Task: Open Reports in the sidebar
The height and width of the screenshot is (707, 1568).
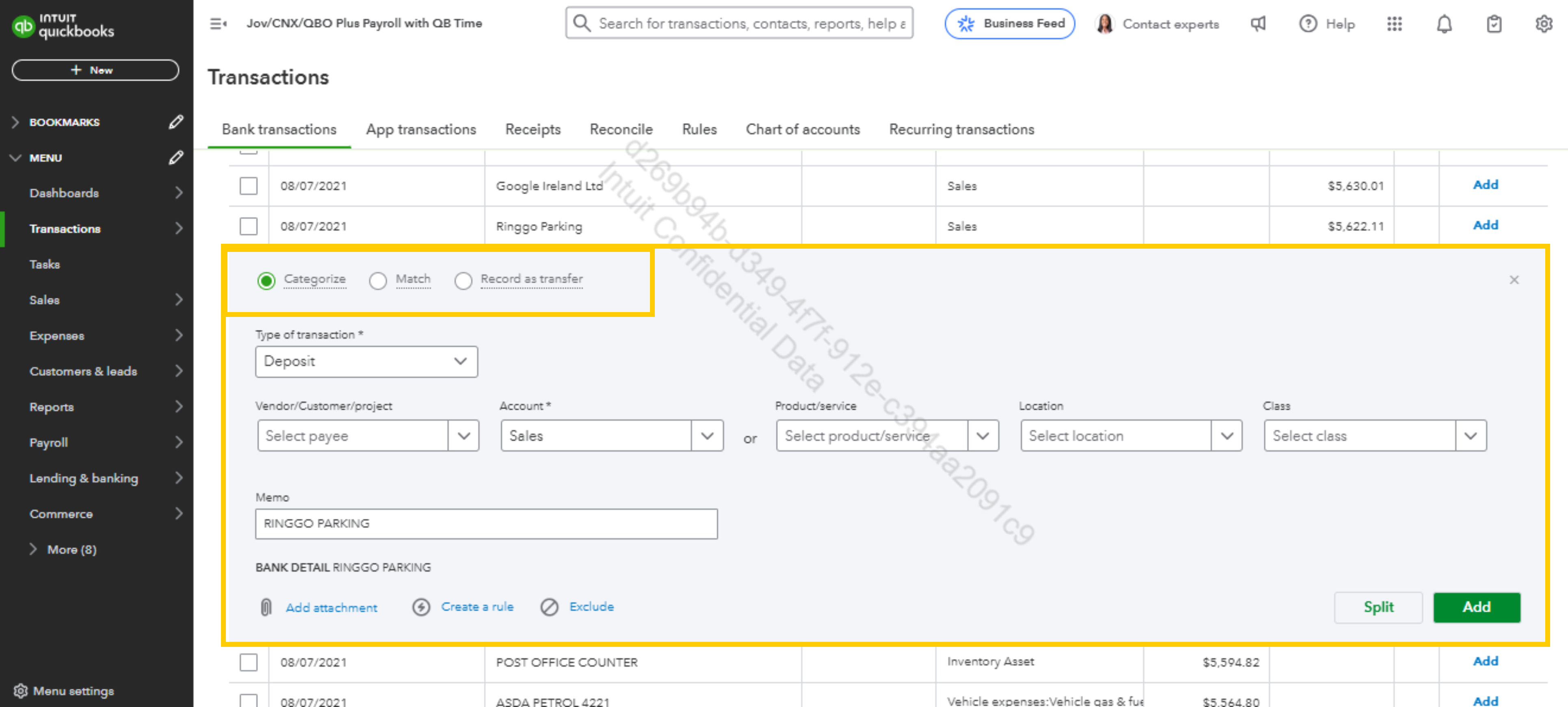Action: point(51,407)
